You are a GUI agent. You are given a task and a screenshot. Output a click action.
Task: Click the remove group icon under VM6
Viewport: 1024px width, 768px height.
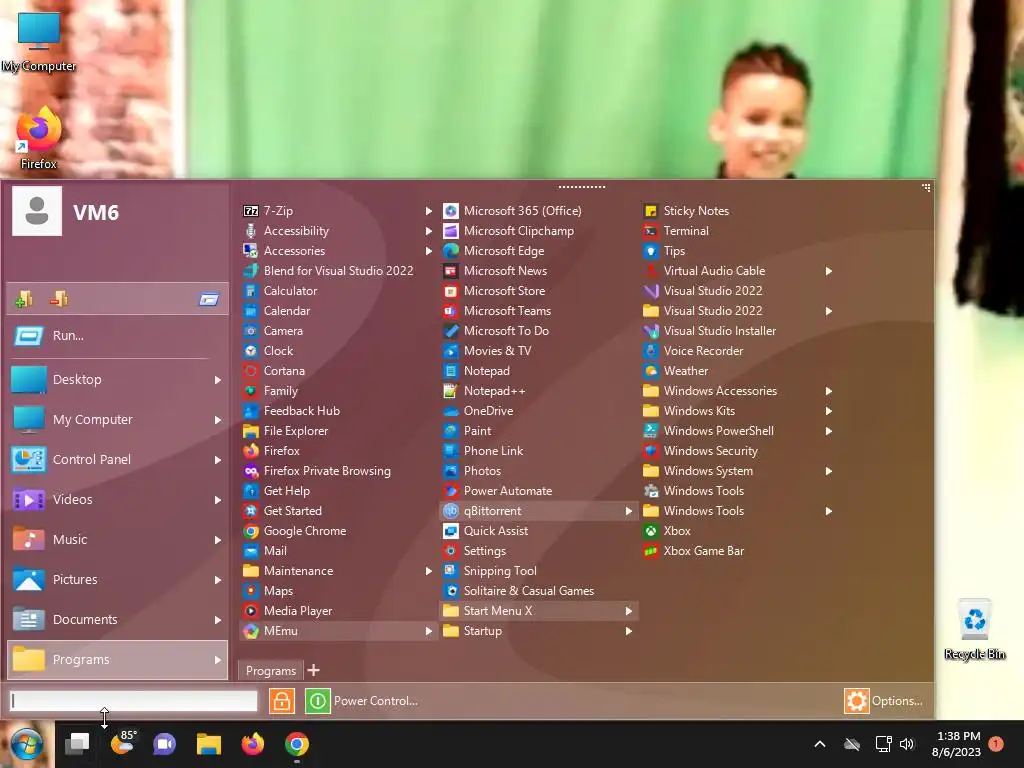click(x=59, y=299)
